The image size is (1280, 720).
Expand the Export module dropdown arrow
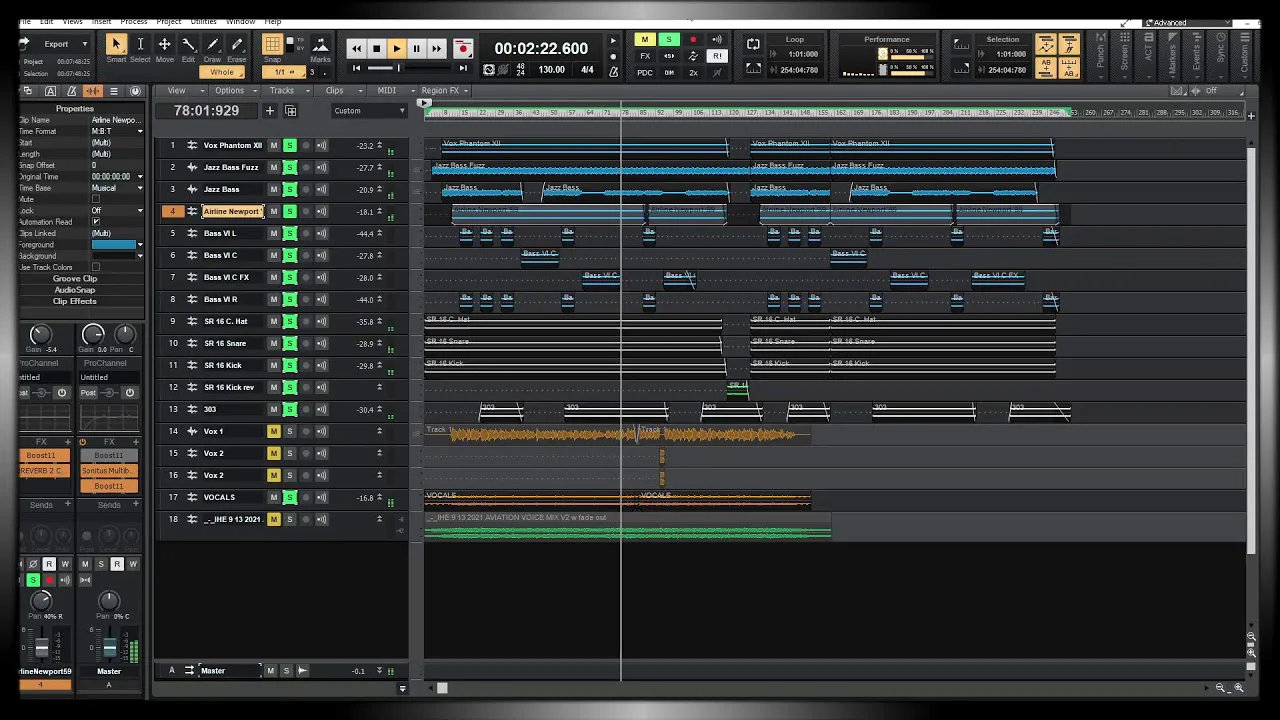click(84, 44)
